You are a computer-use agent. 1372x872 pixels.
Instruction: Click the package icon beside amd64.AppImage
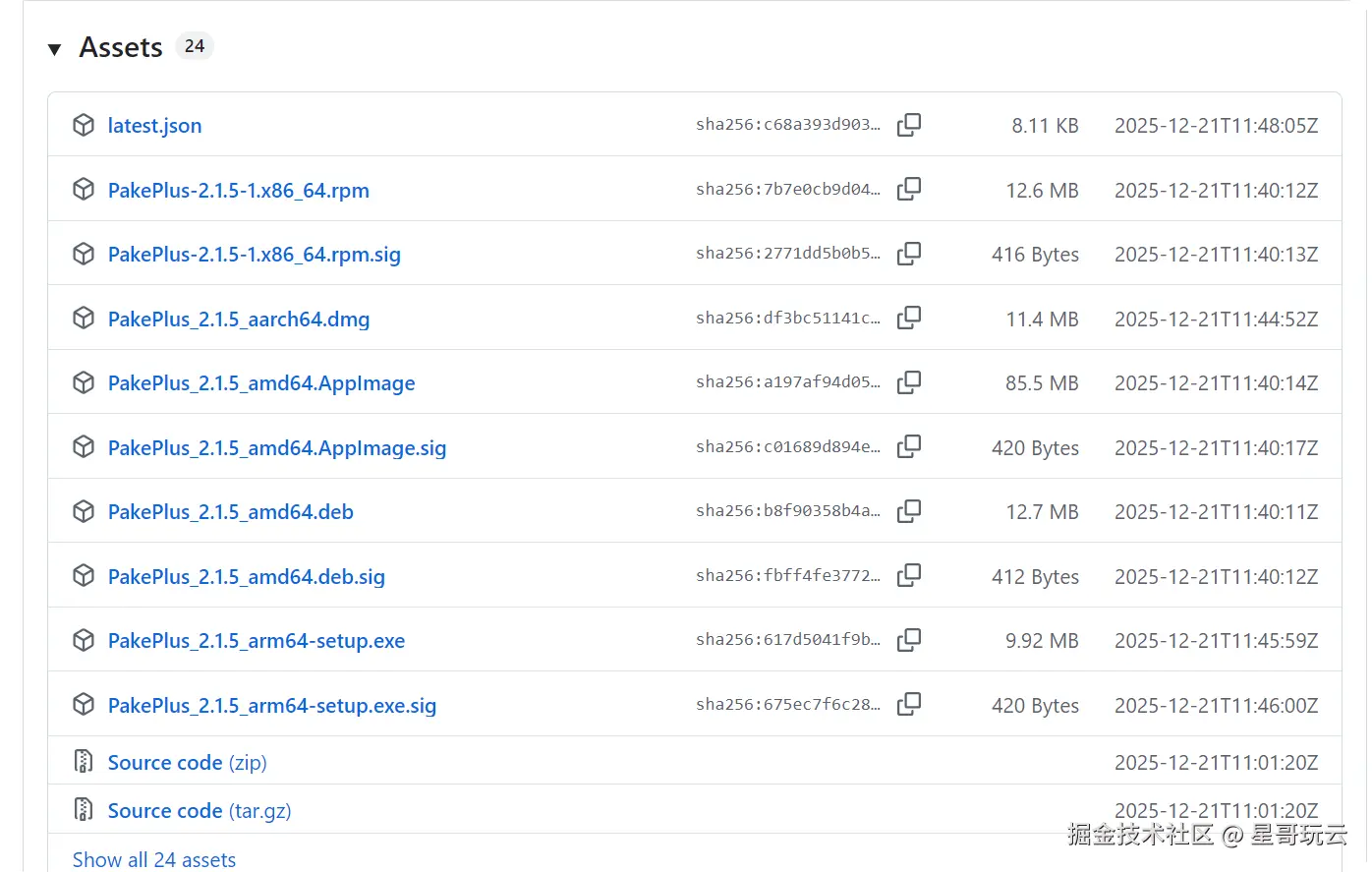point(84,382)
